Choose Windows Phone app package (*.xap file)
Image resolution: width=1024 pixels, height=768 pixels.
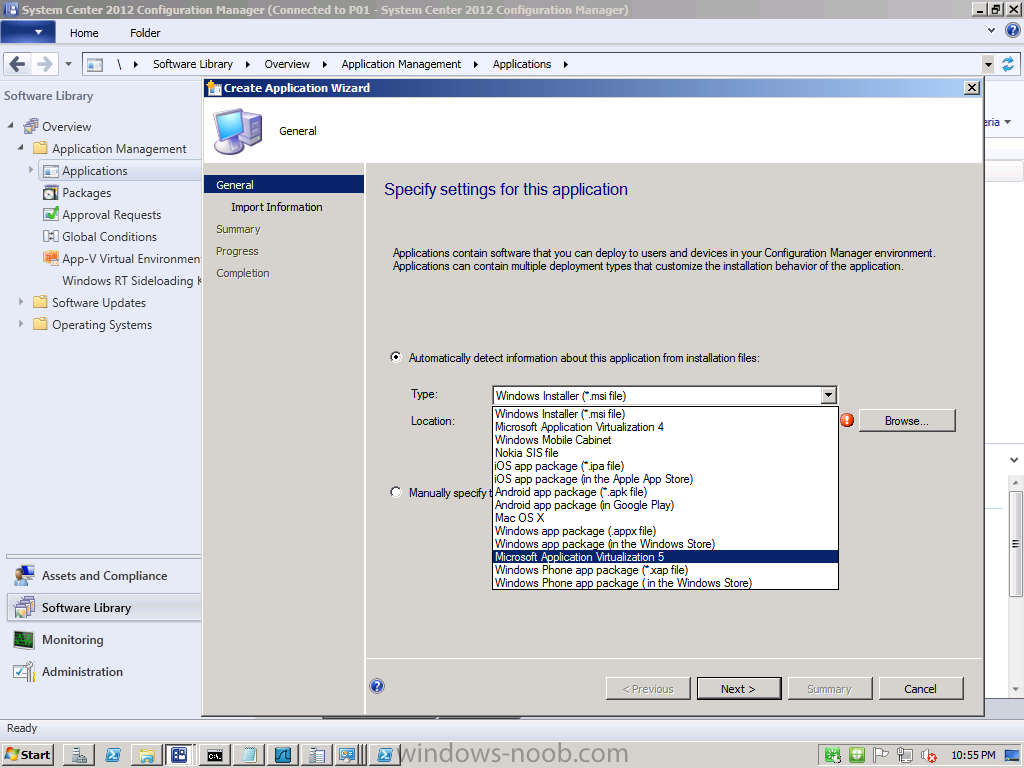(665, 570)
